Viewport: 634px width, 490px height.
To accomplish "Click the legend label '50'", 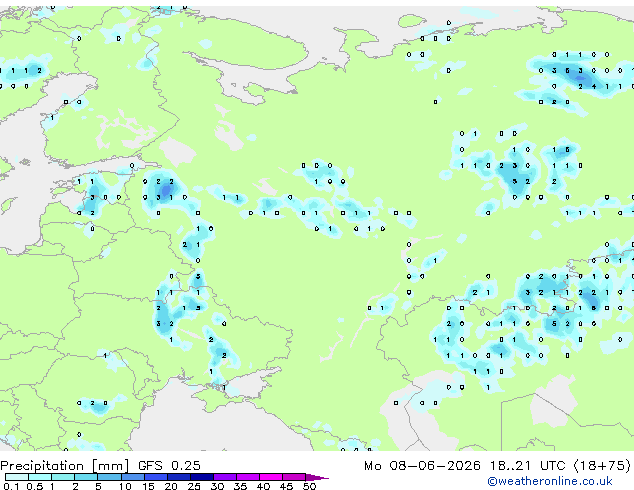I will (x=309, y=486).
